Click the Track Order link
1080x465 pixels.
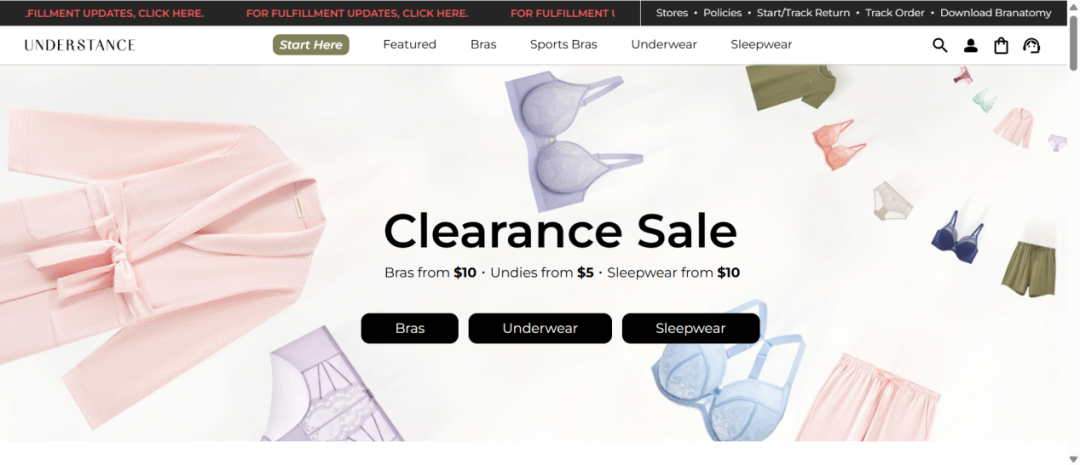tap(895, 13)
